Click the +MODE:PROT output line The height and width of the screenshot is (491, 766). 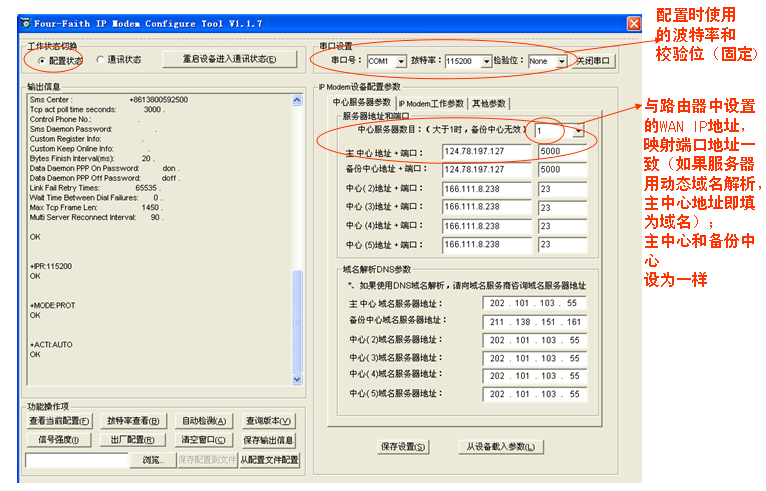[53, 305]
